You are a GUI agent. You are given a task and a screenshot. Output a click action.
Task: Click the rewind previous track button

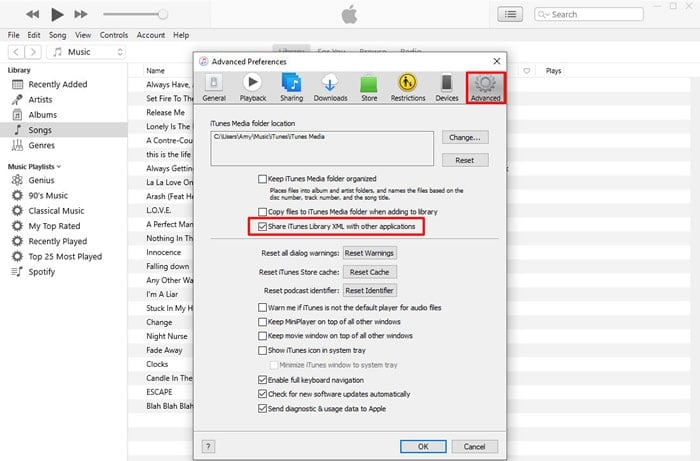(33, 14)
